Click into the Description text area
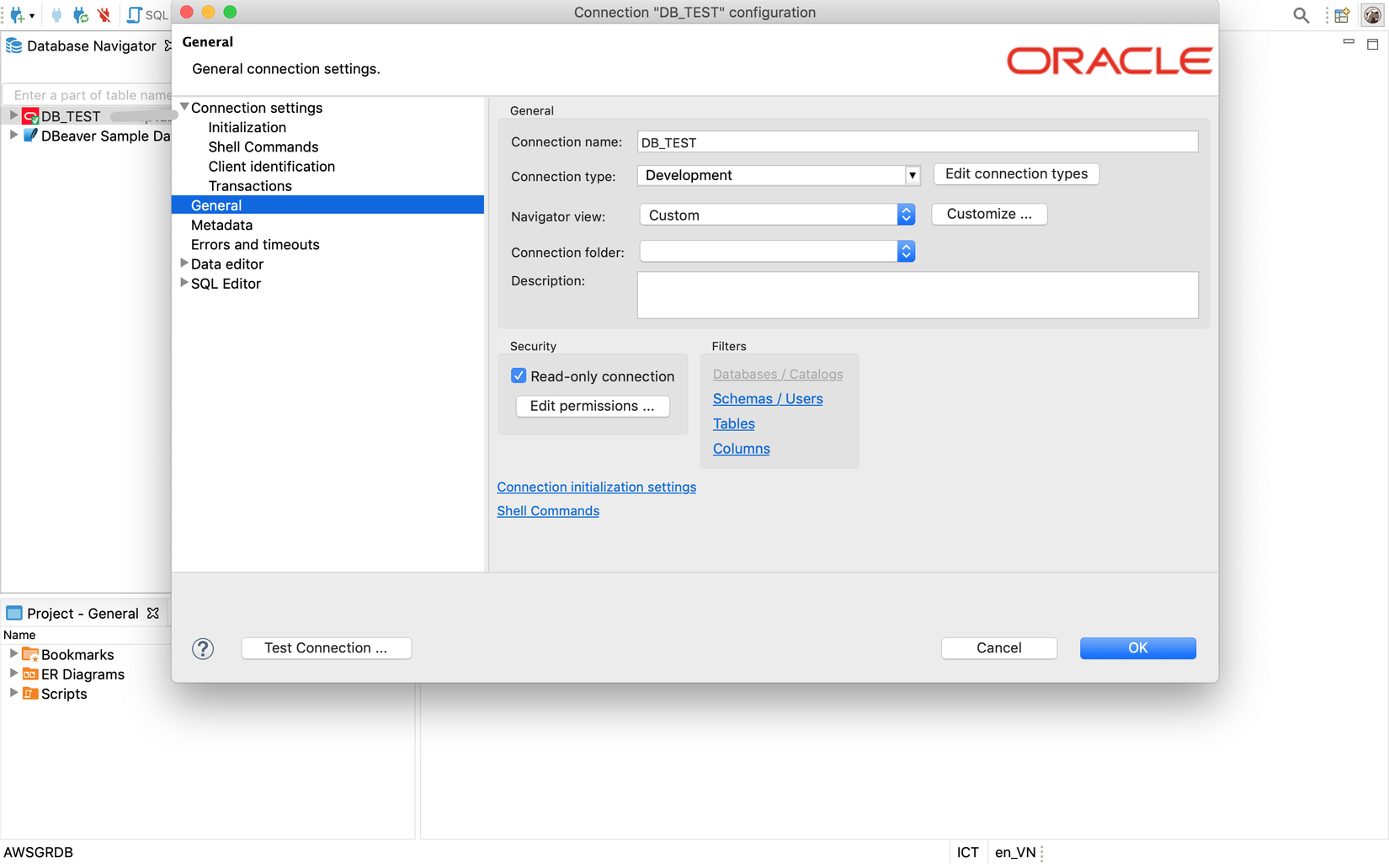 tap(918, 295)
